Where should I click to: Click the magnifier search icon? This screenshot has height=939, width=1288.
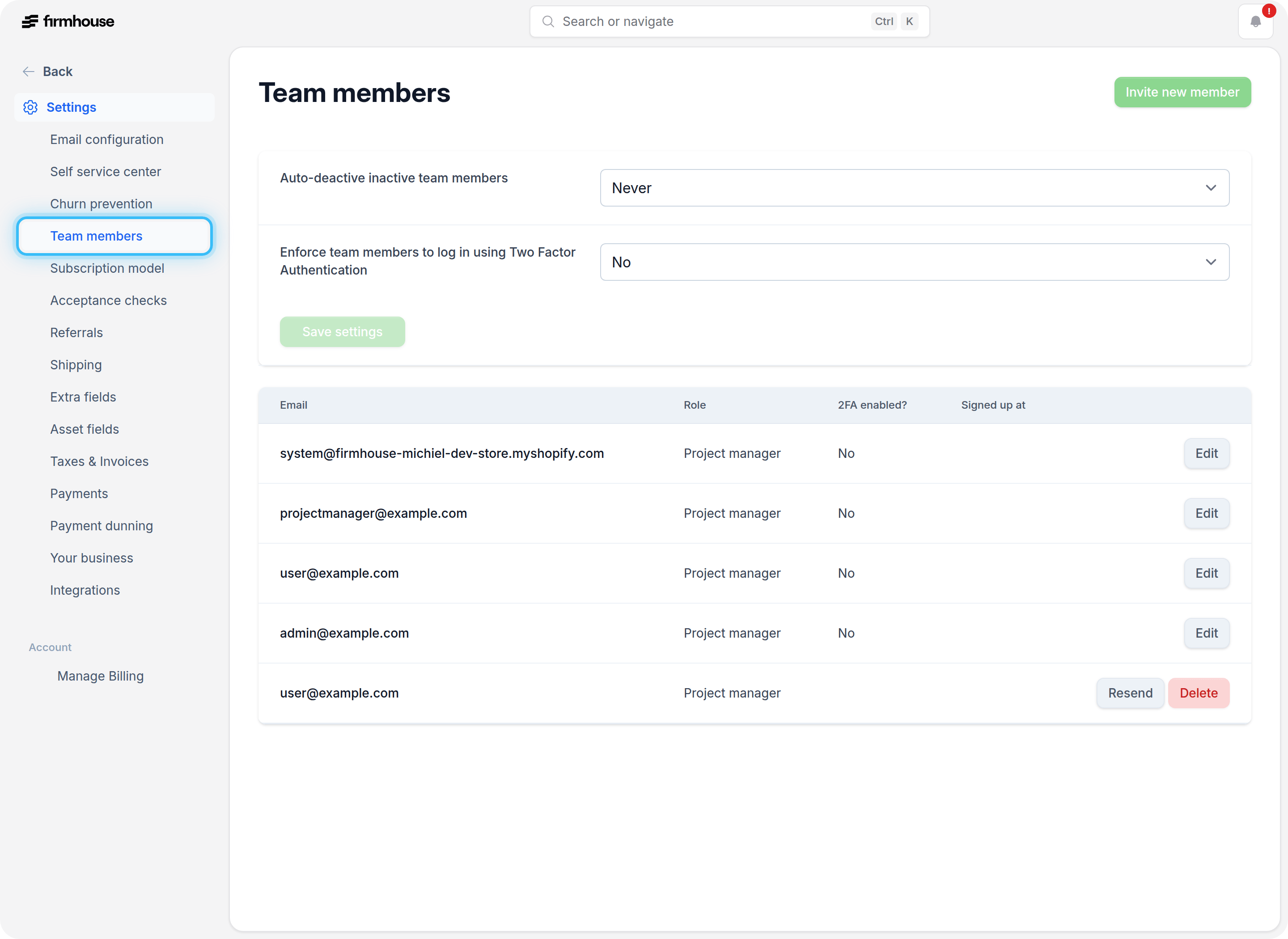(x=548, y=21)
